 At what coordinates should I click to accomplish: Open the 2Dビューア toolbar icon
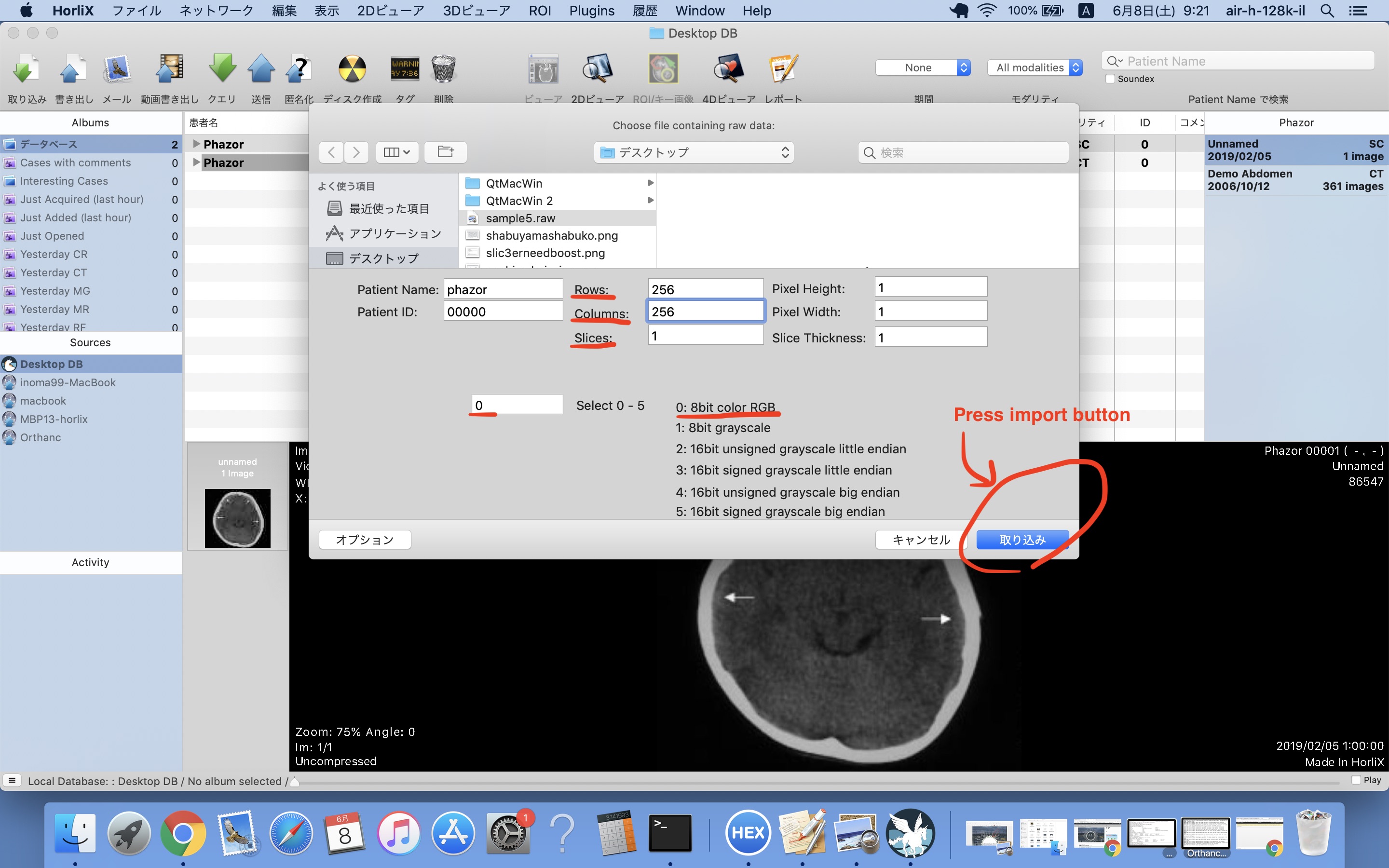coord(598,69)
